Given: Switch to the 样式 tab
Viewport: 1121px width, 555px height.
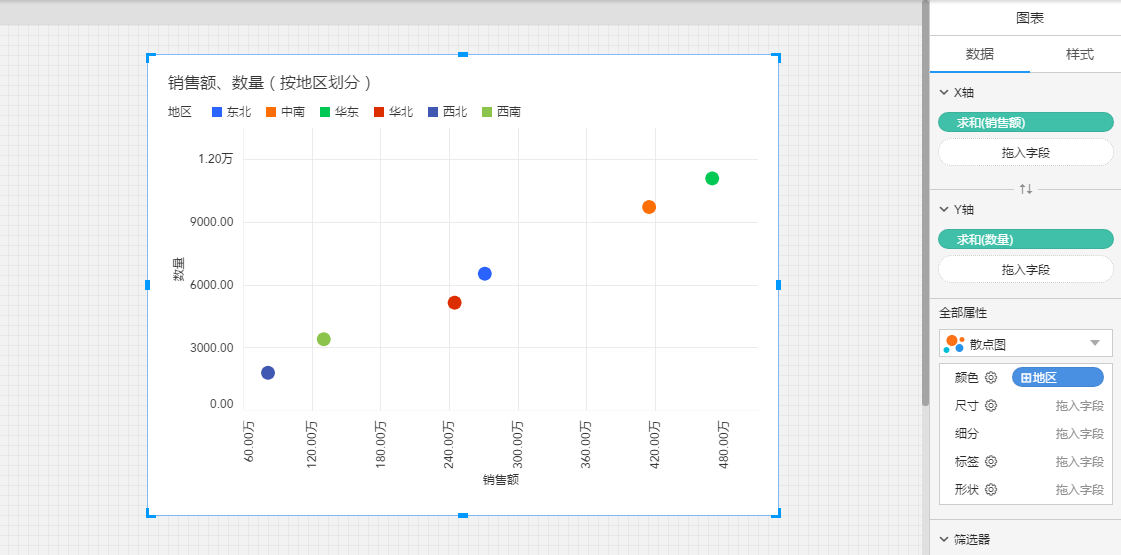Looking at the screenshot, I should [x=1079, y=54].
